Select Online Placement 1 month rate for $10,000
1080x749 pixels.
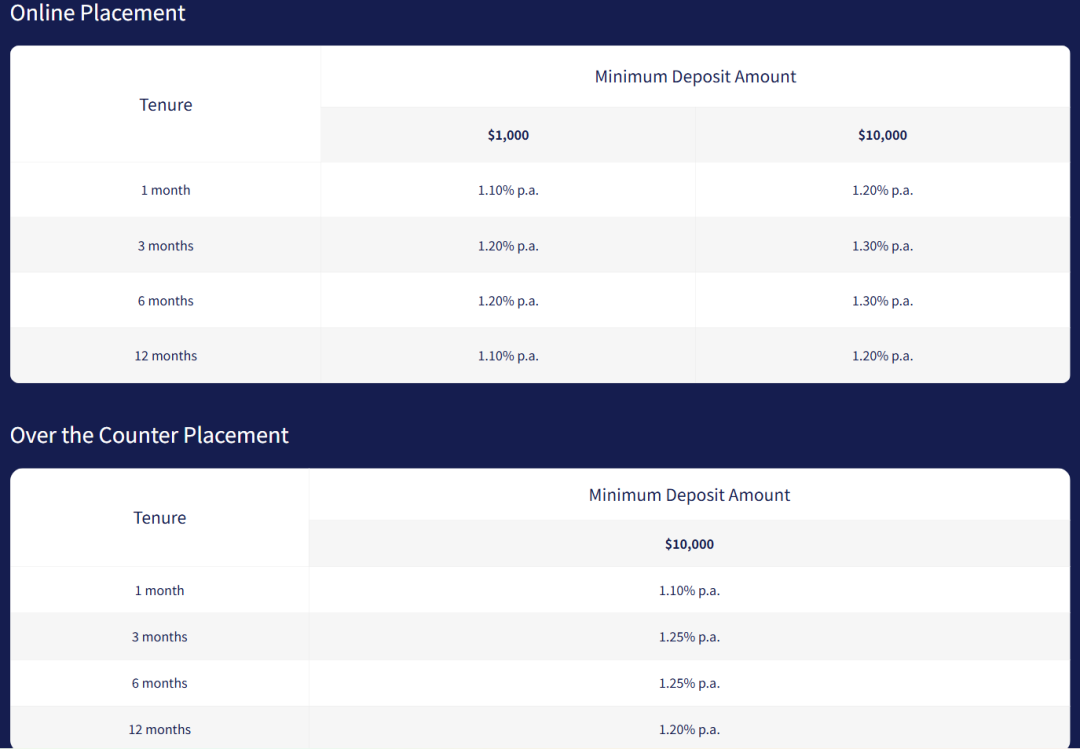(882, 190)
